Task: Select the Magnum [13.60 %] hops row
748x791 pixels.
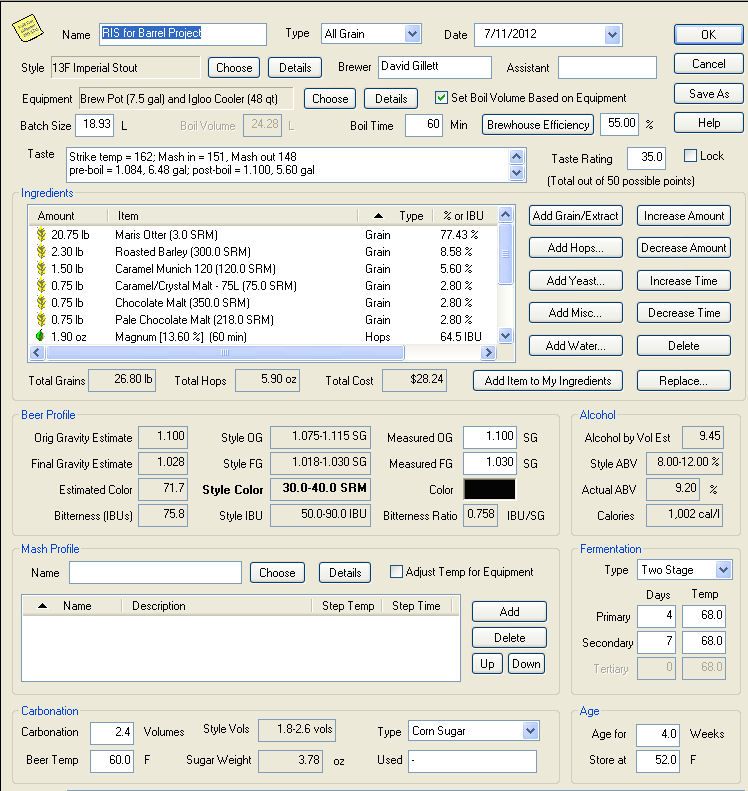Action: coord(262,336)
